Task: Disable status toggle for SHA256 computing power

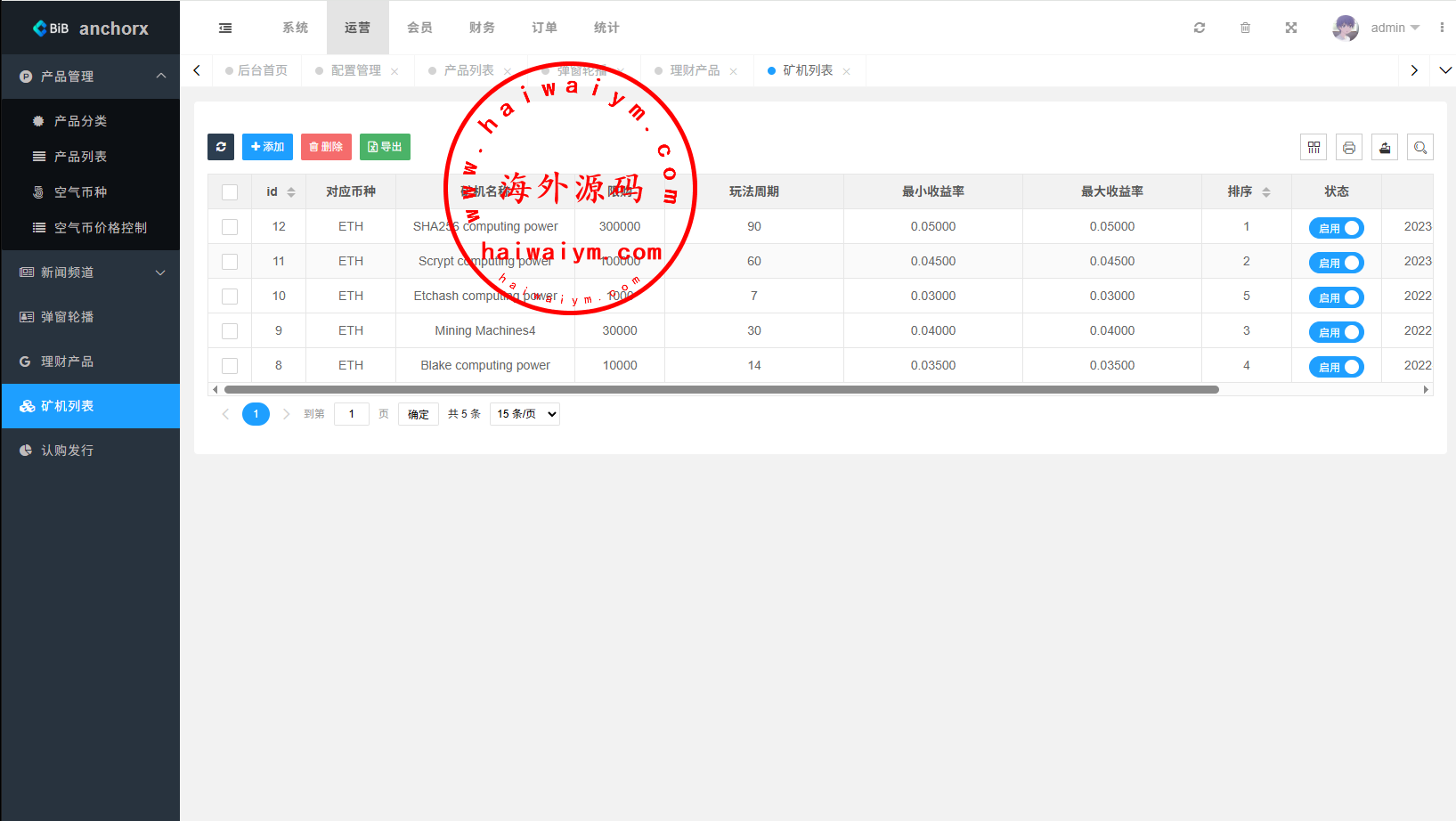Action: 1336,228
